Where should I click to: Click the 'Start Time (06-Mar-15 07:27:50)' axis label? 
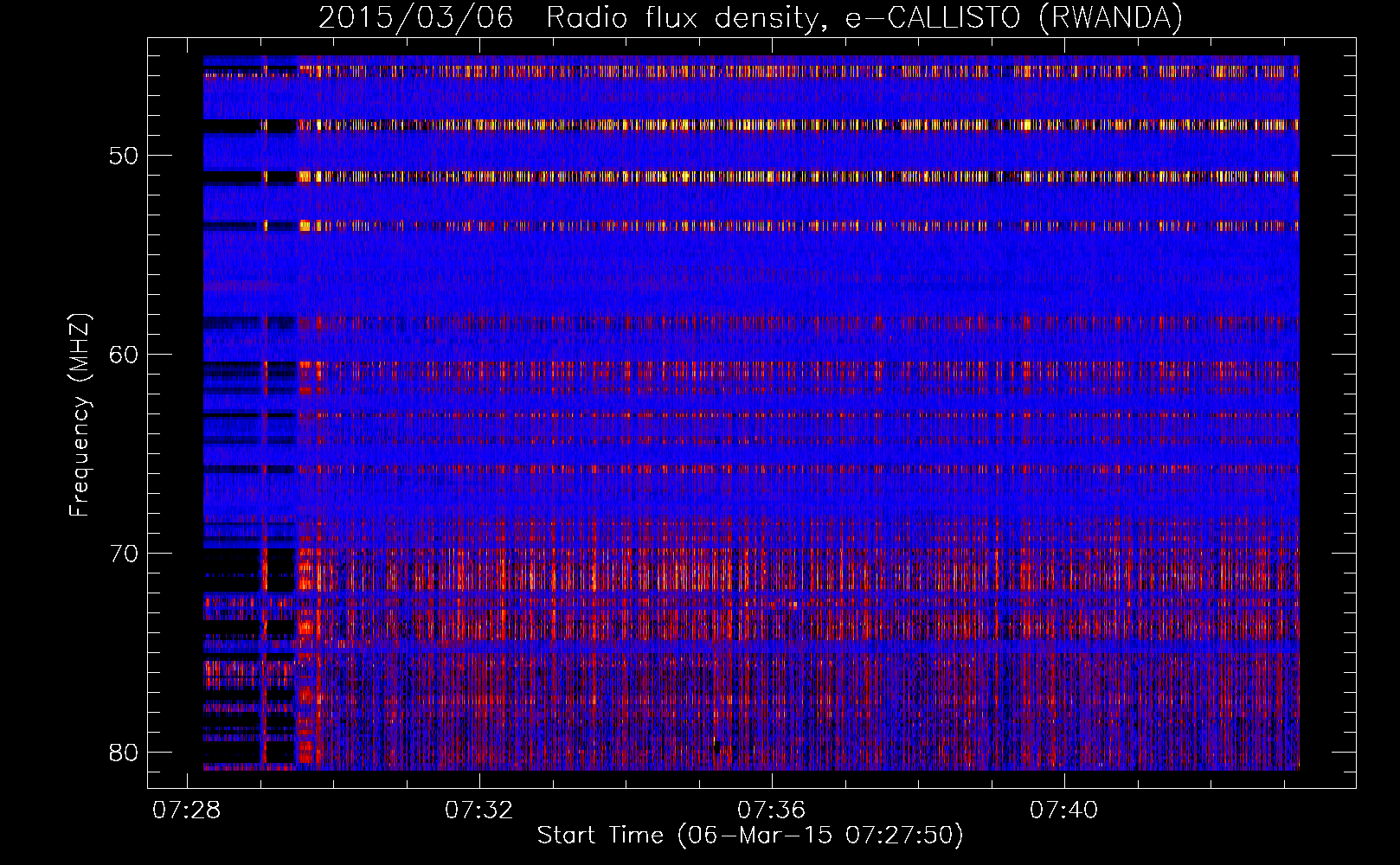pos(750,836)
